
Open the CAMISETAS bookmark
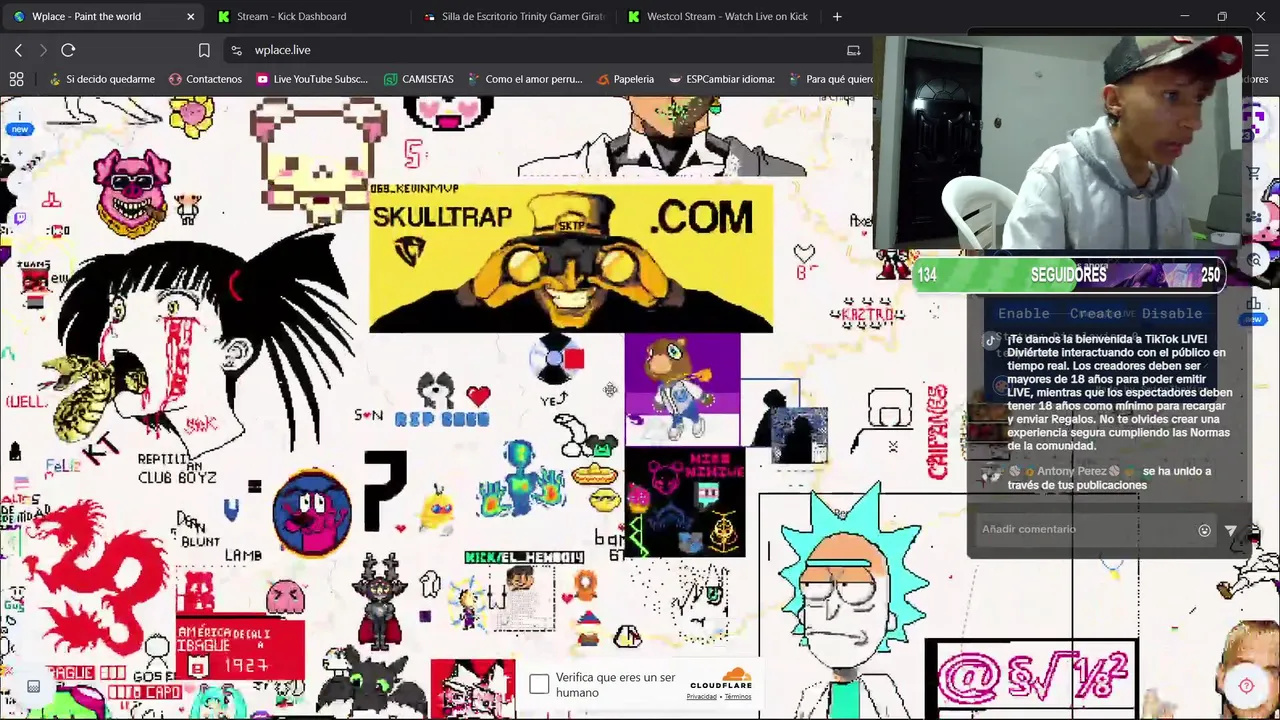coord(418,79)
